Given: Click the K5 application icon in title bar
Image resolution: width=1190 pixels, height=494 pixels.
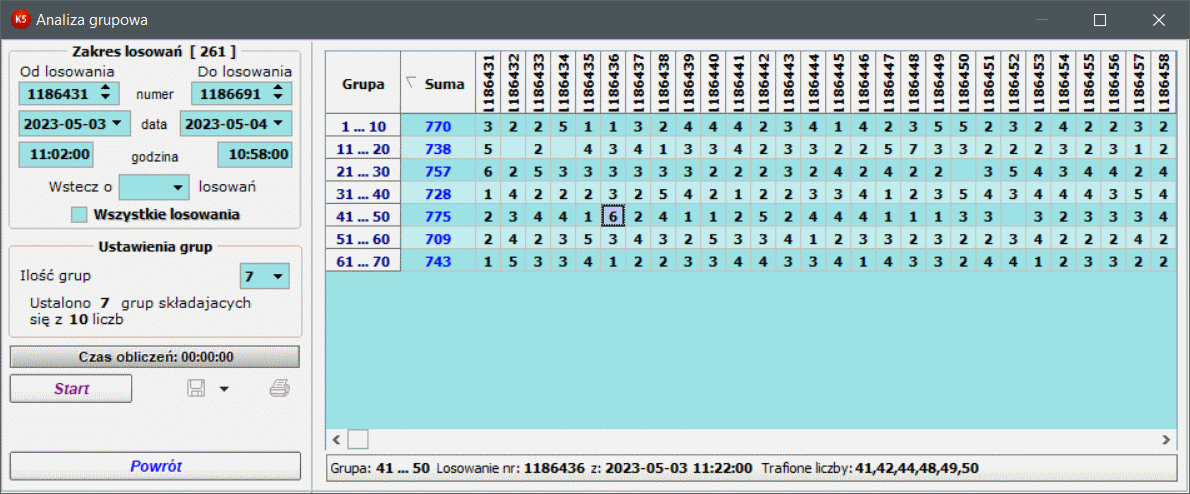Looking at the screenshot, I should pyautogui.click(x=20, y=20).
